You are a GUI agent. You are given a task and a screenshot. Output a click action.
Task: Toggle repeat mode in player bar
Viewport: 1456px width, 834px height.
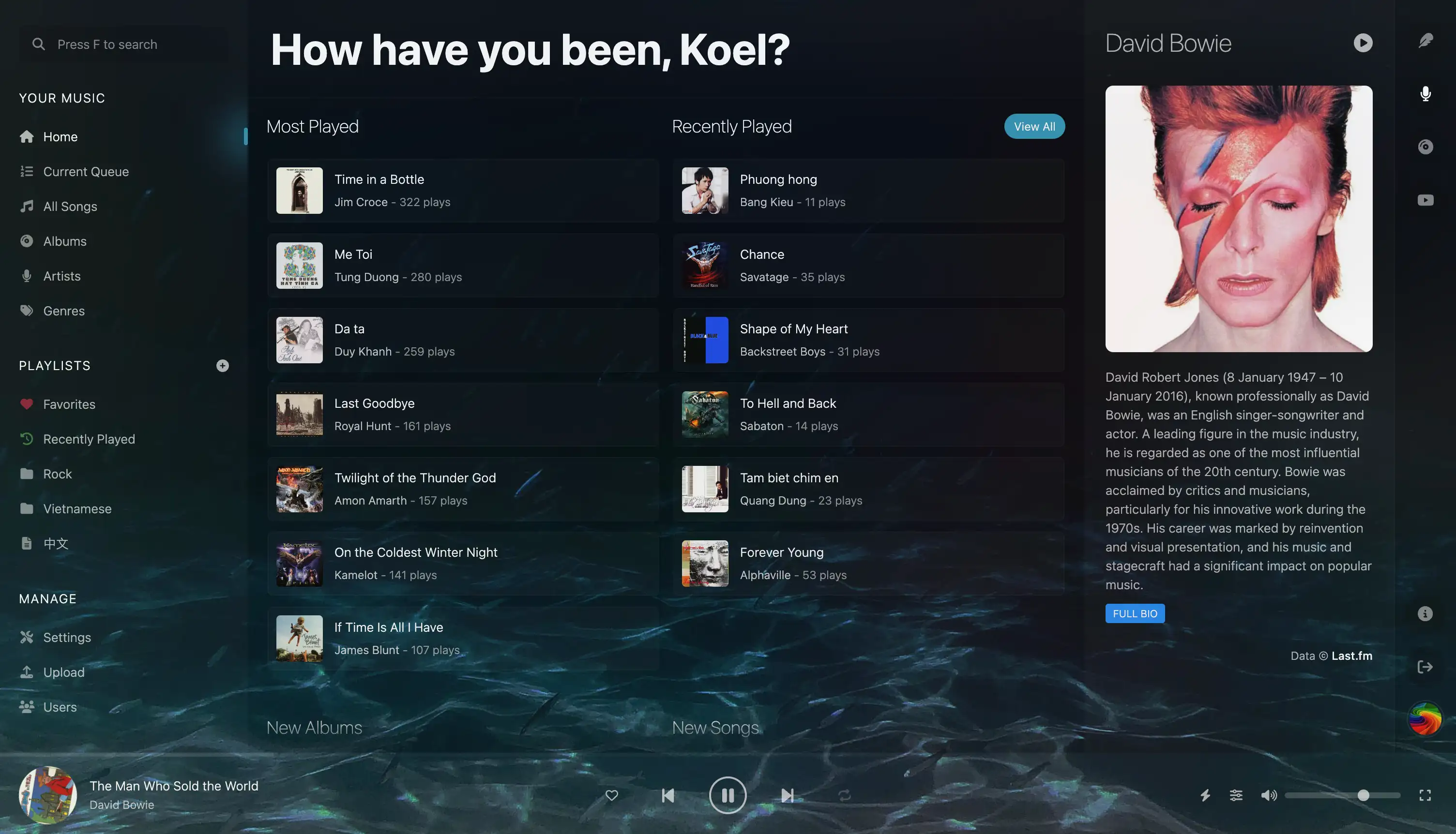[845, 795]
